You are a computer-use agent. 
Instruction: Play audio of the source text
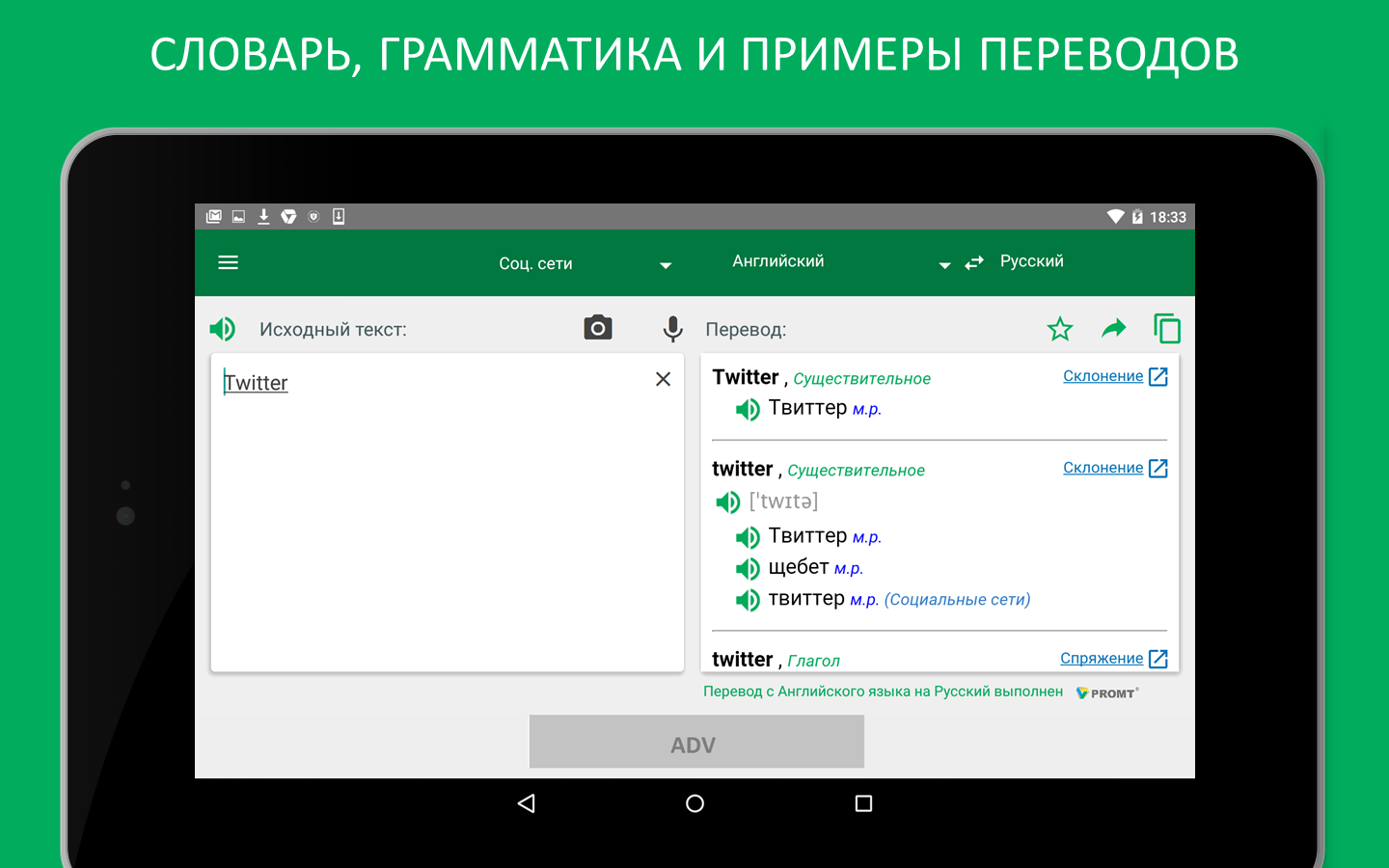point(223,329)
